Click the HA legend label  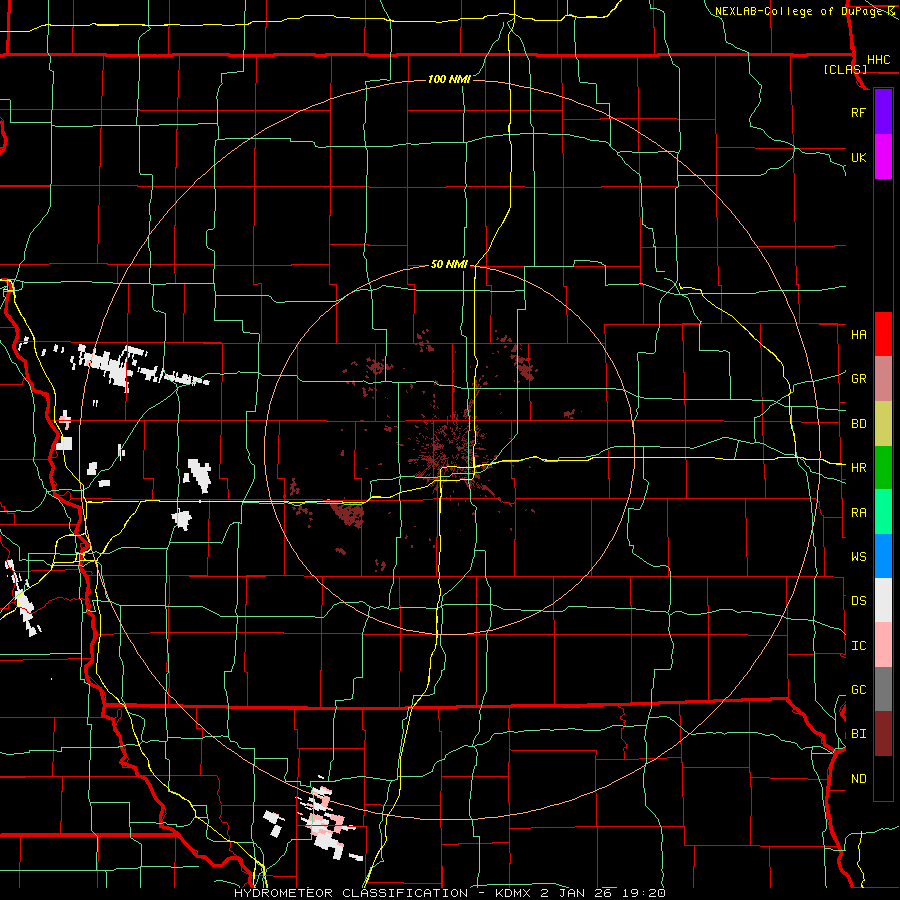pos(858,335)
